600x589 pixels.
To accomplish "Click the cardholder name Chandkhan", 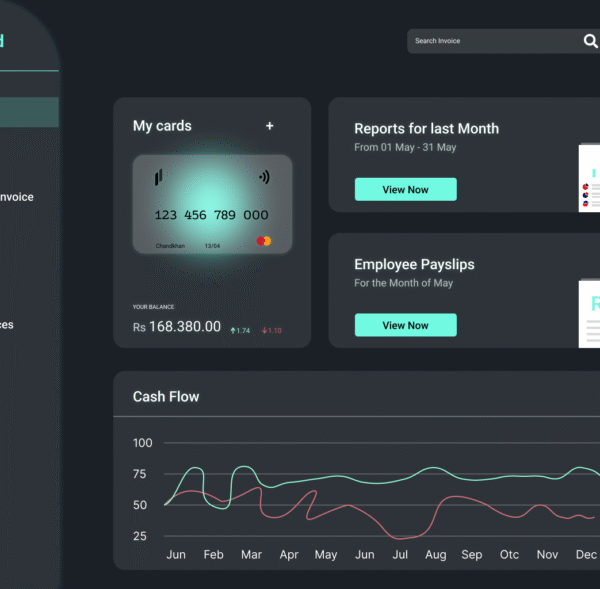I will [x=170, y=245].
